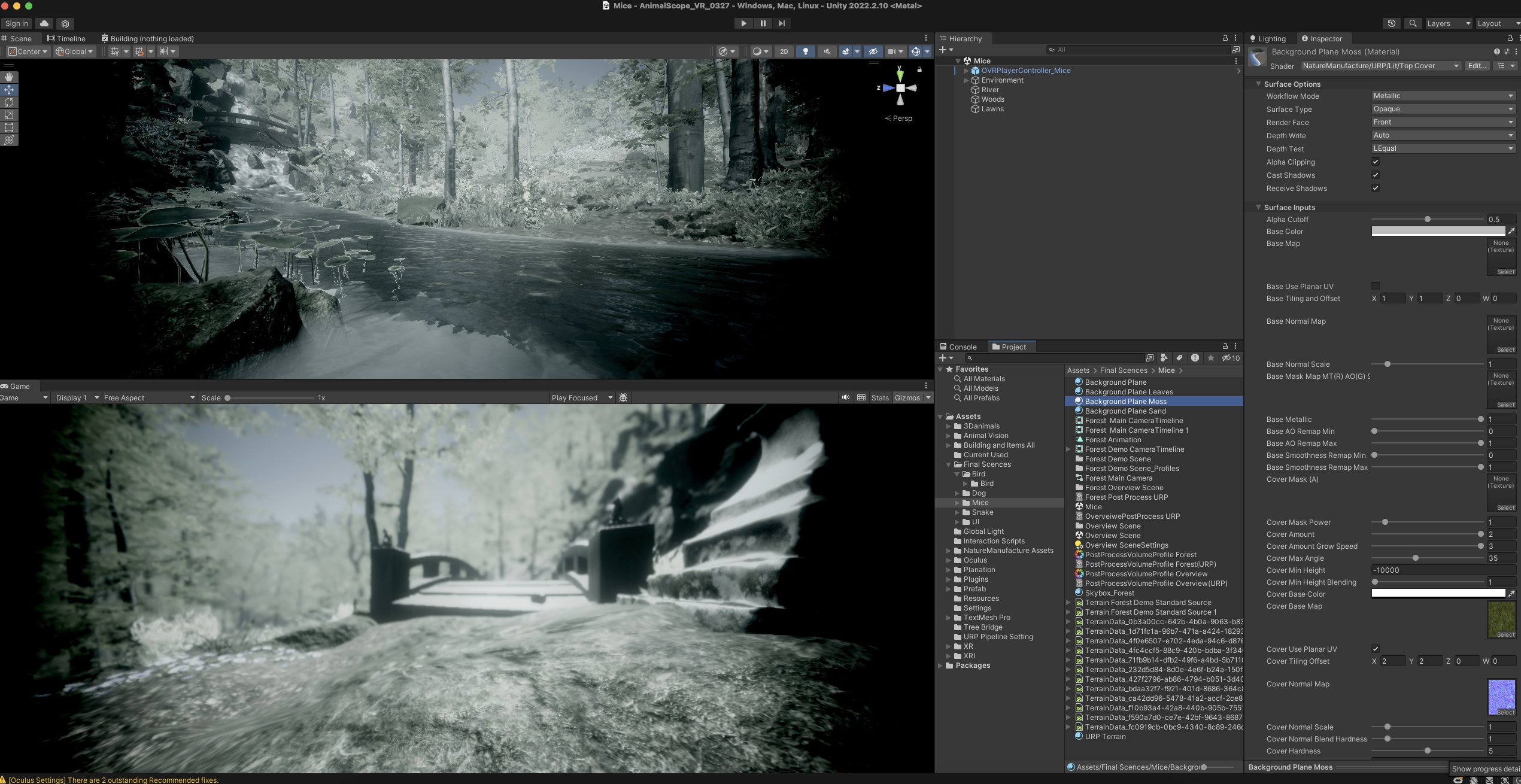Open the Surface Type dropdown
The height and width of the screenshot is (784, 1521).
[1443, 109]
